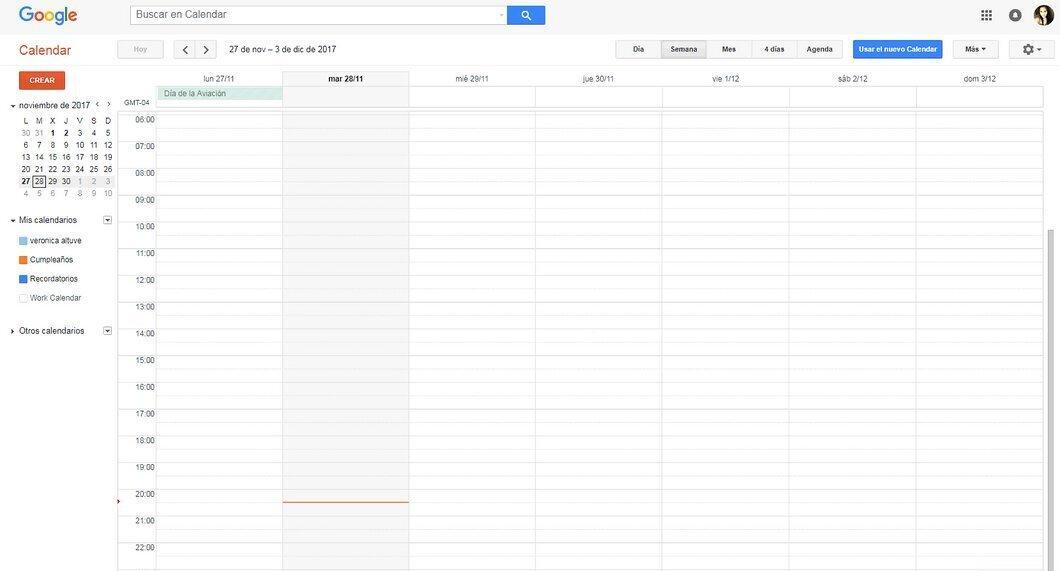The width and height of the screenshot is (1060, 571).
Task: Open the settings gear menu
Action: 1031,49
